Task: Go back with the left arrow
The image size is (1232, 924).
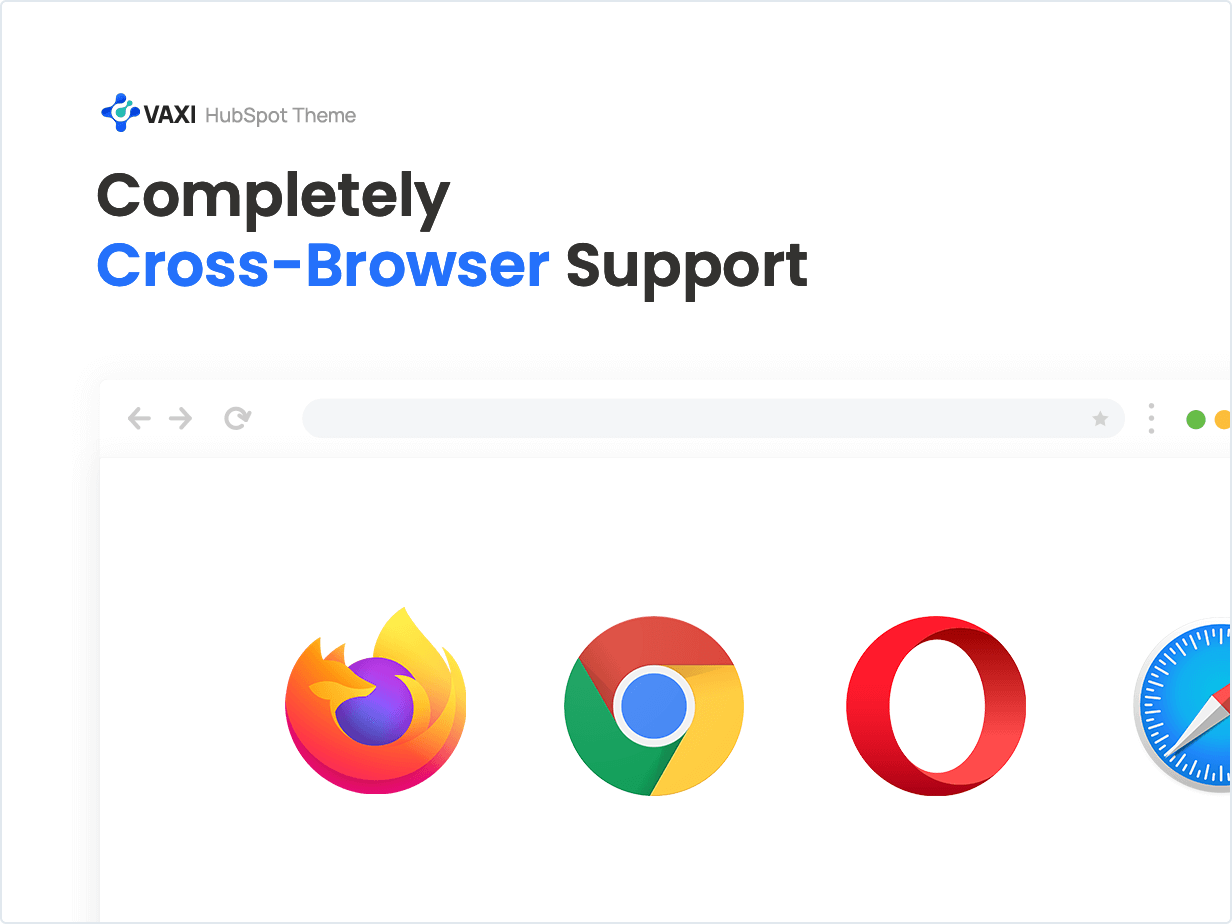Action: click(x=139, y=418)
